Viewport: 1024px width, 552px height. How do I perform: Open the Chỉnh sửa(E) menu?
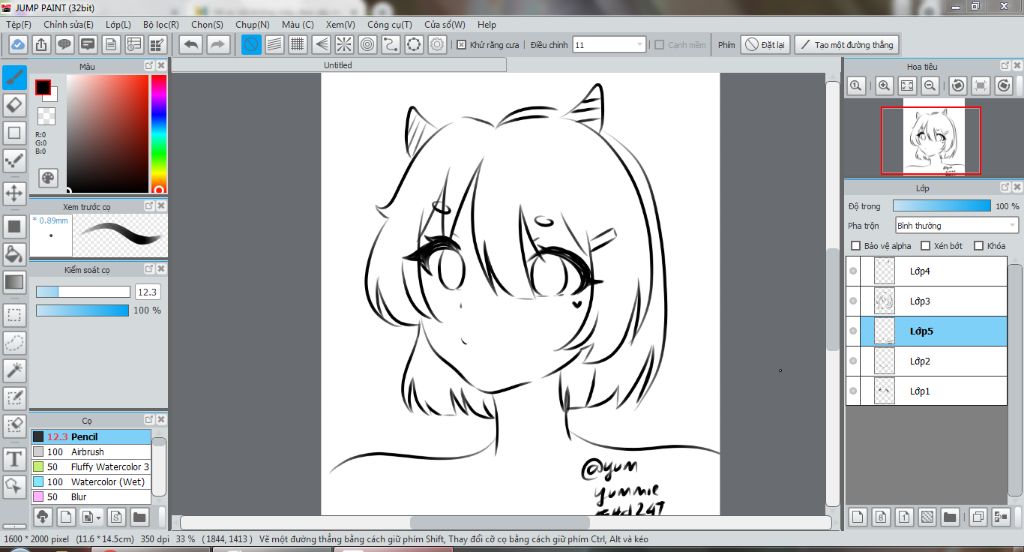(x=69, y=24)
